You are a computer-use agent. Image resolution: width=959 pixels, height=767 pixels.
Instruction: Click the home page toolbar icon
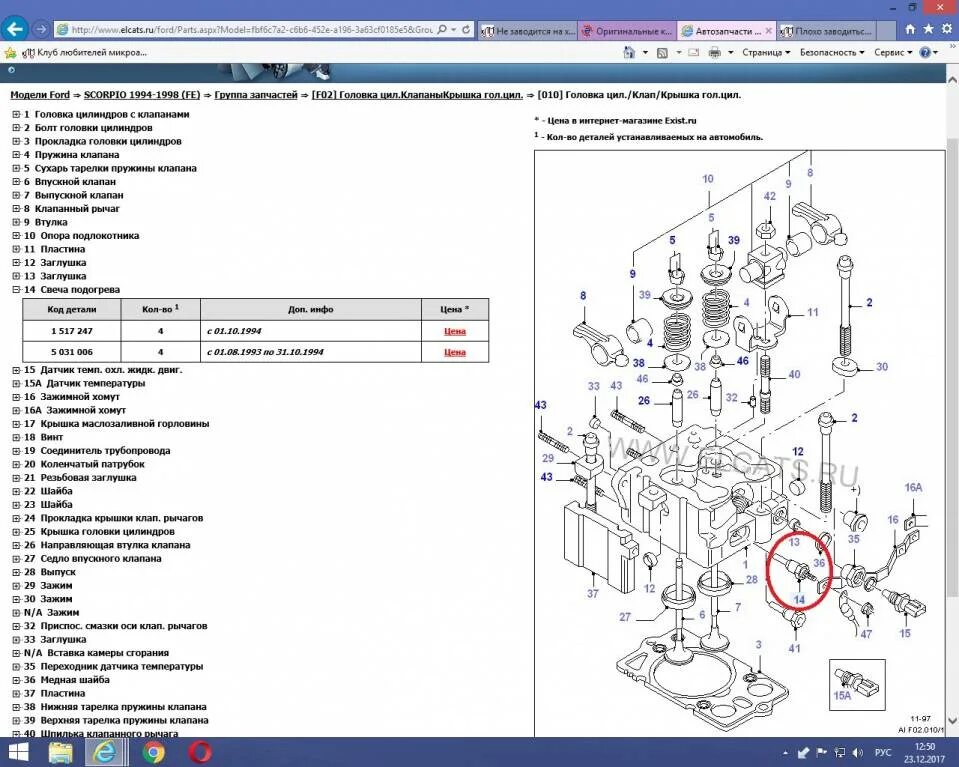629,53
